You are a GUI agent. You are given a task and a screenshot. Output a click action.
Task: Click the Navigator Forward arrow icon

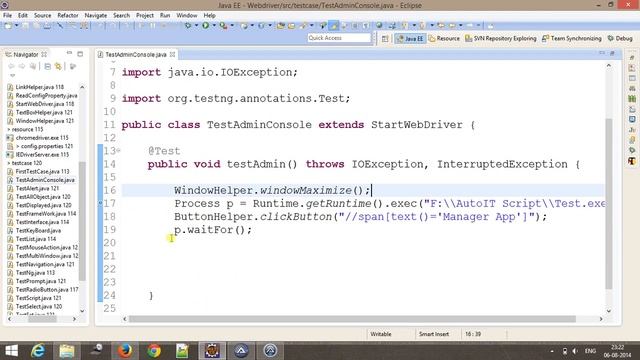tap(22, 66)
